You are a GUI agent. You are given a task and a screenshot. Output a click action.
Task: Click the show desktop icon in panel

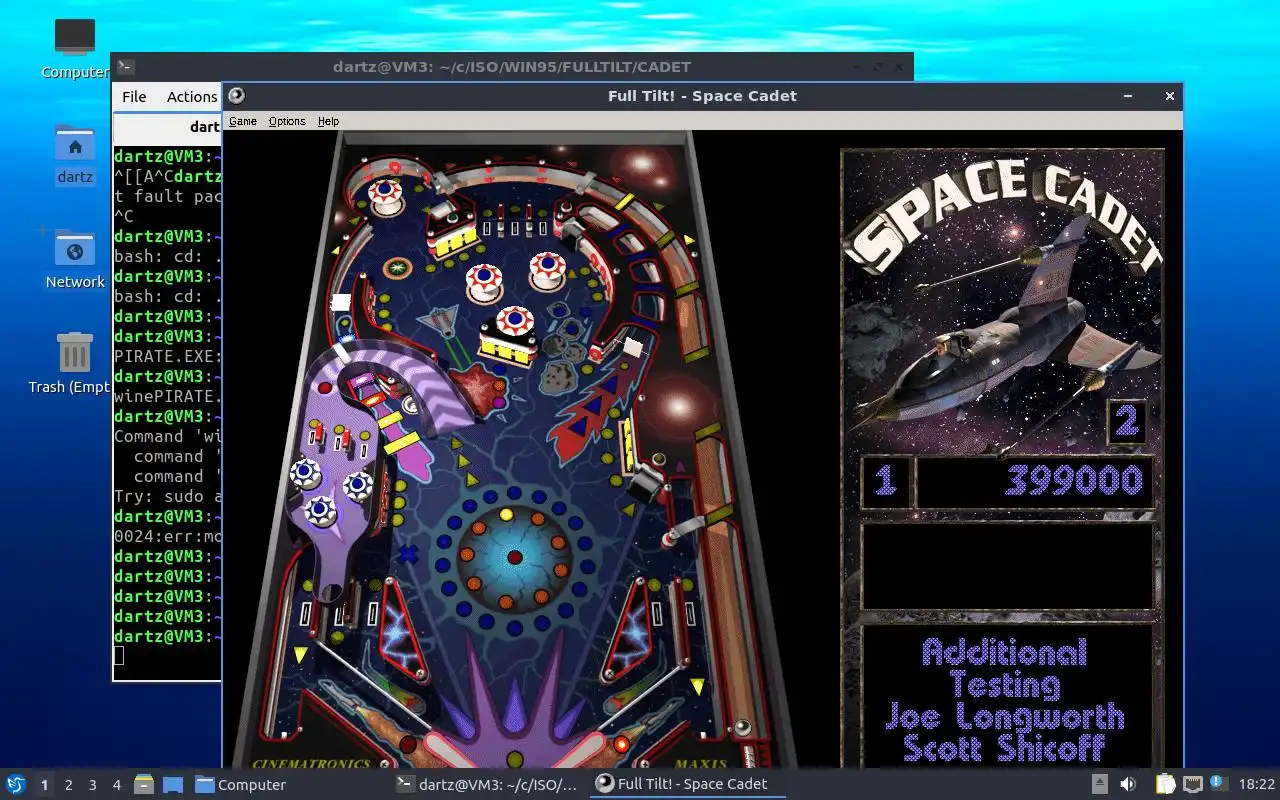172,784
